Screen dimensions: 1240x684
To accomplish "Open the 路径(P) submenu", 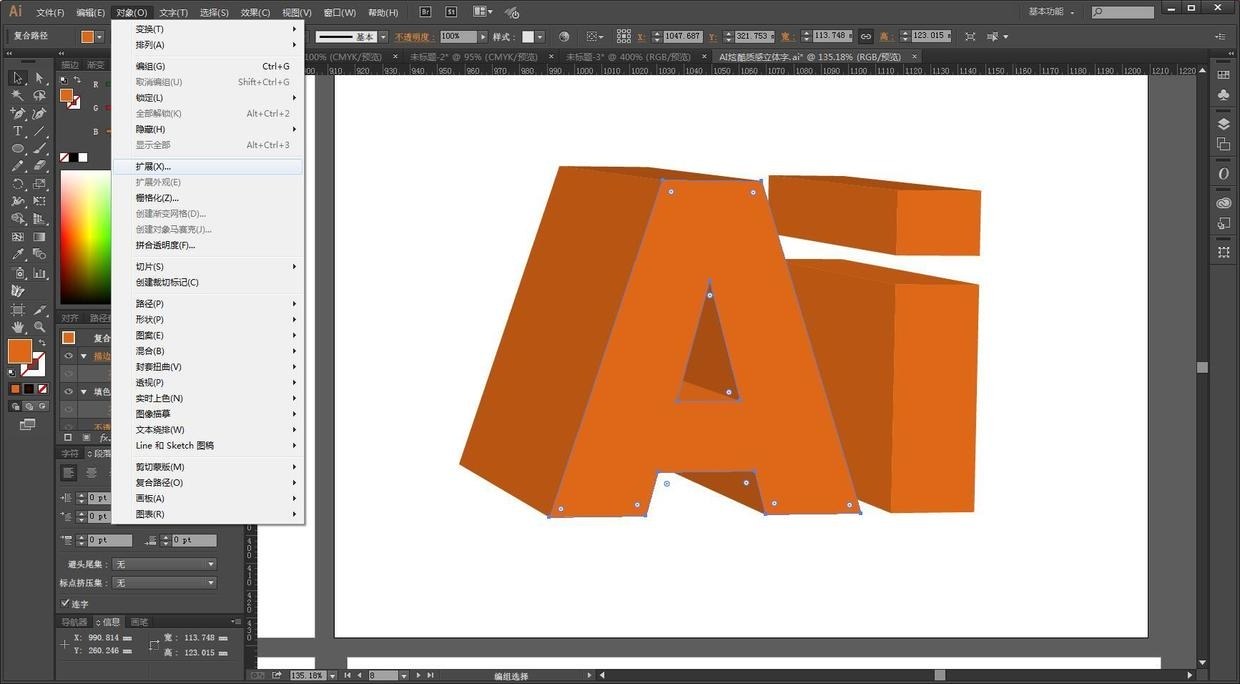I will coord(150,304).
